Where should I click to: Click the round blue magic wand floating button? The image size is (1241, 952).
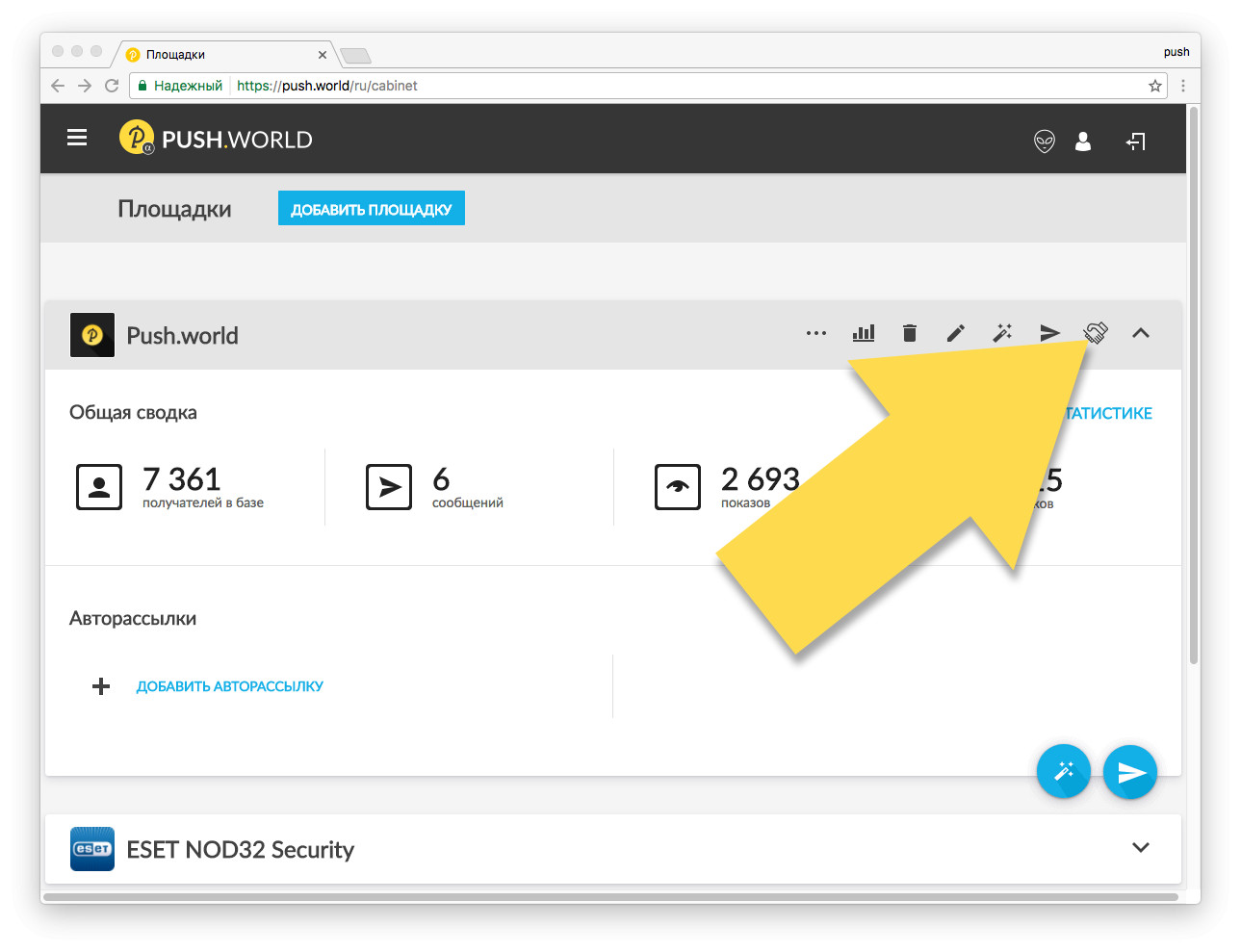[1063, 771]
